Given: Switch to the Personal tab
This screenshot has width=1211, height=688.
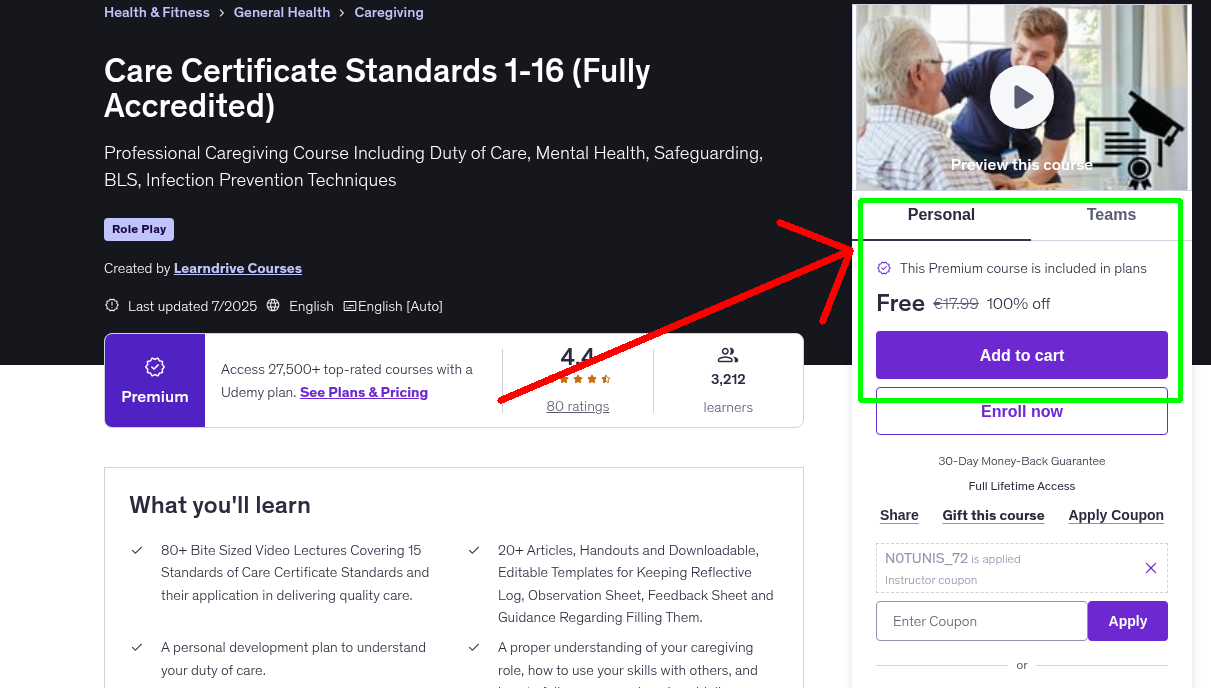Looking at the screenshot, I should pyautogui.click(x=941, y=215).
